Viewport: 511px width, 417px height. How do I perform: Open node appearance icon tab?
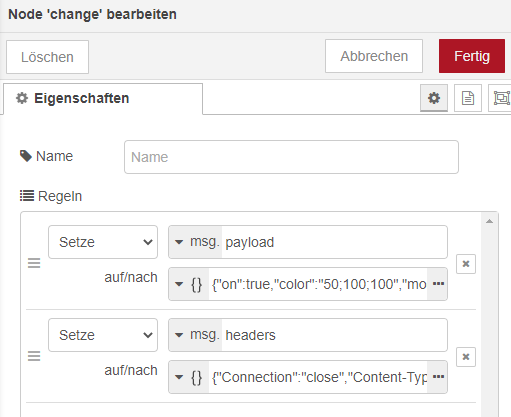pyautogui.click(x=500, y=98)
